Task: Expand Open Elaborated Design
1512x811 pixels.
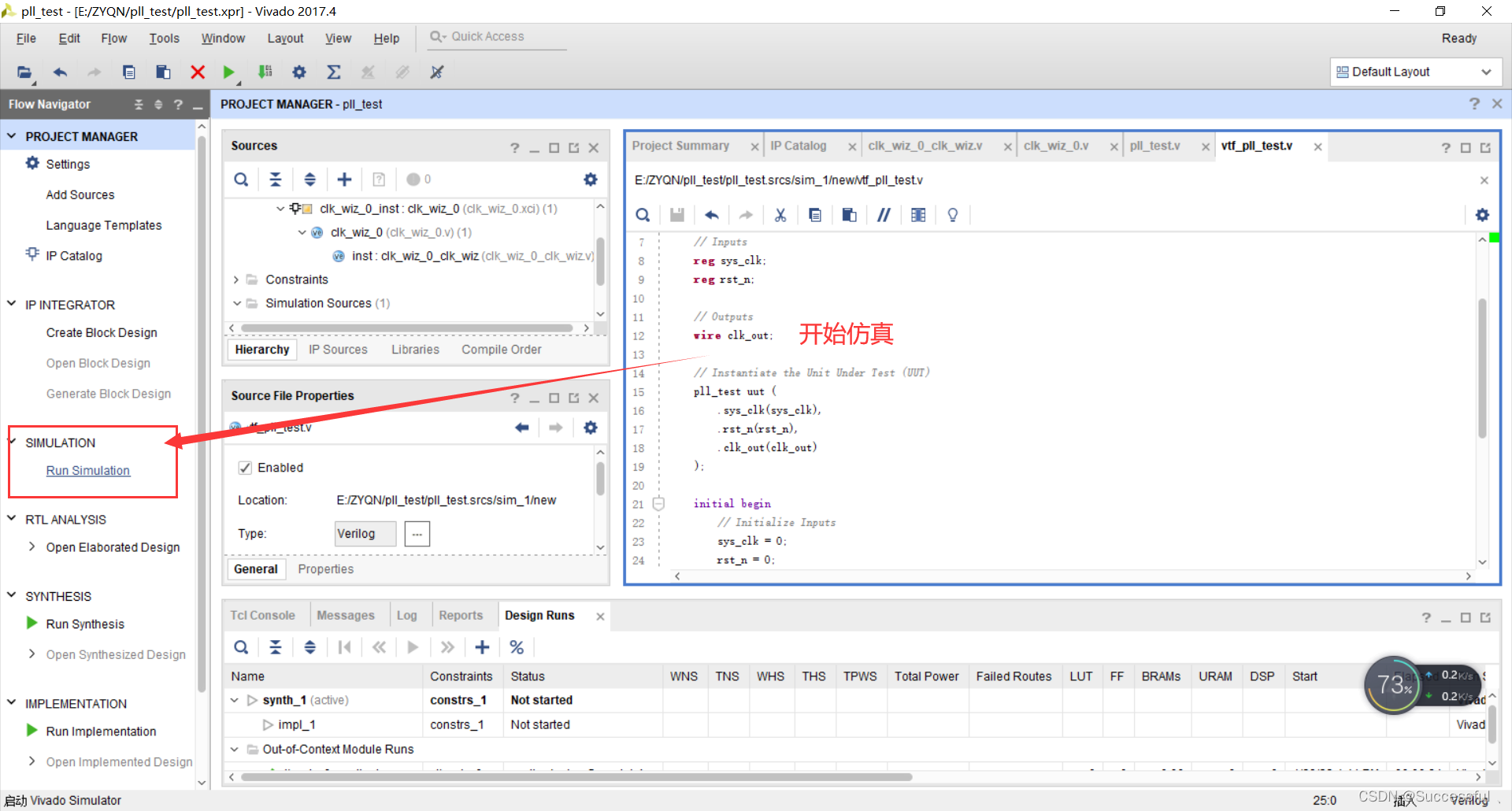Action: click(31, 546)
